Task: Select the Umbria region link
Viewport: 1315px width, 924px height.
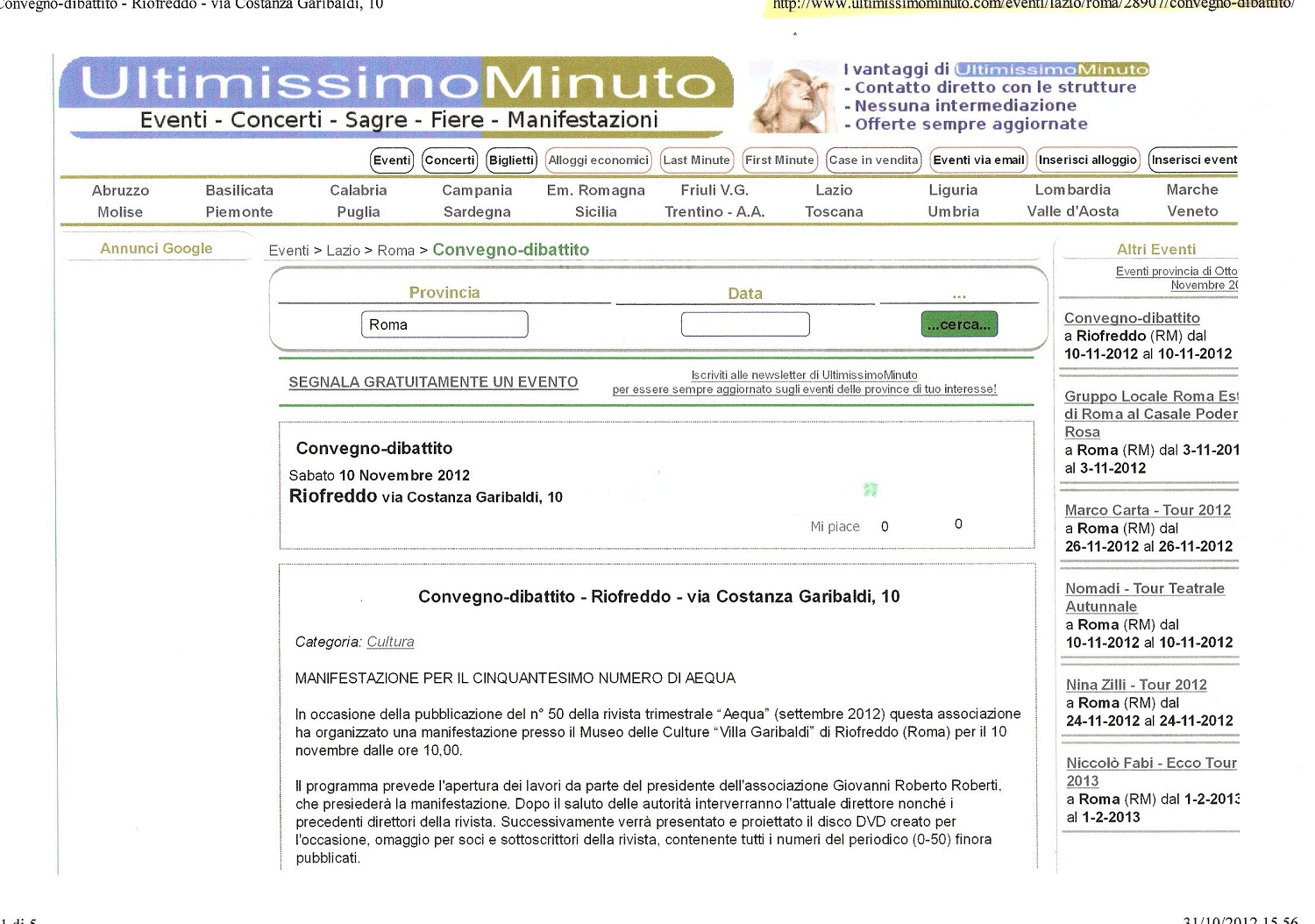Action: [x=953, y=212]
